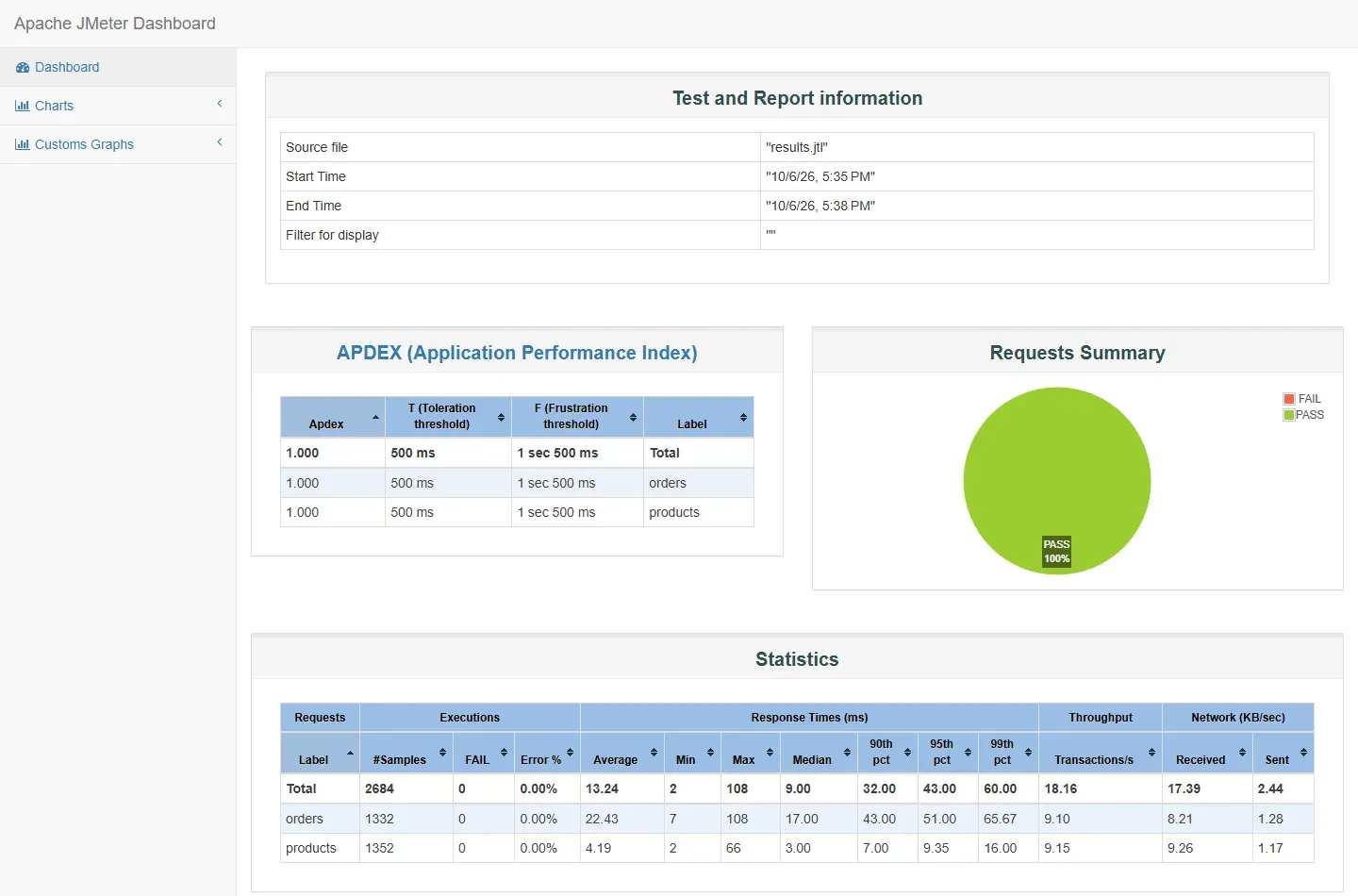Click the APDEX panel heading
The height and width of the screenshot is (896, 1358).
[x=517, y=353]
